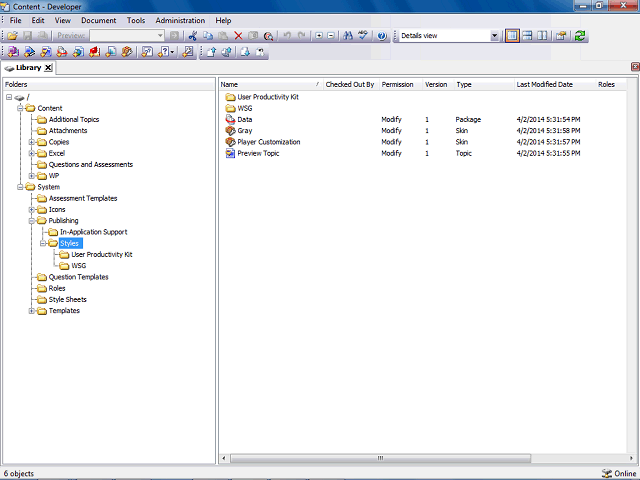Click the Check Out down-arrow document icon
The width and height of the screenshot is (640, 480).
pos(244,52)
